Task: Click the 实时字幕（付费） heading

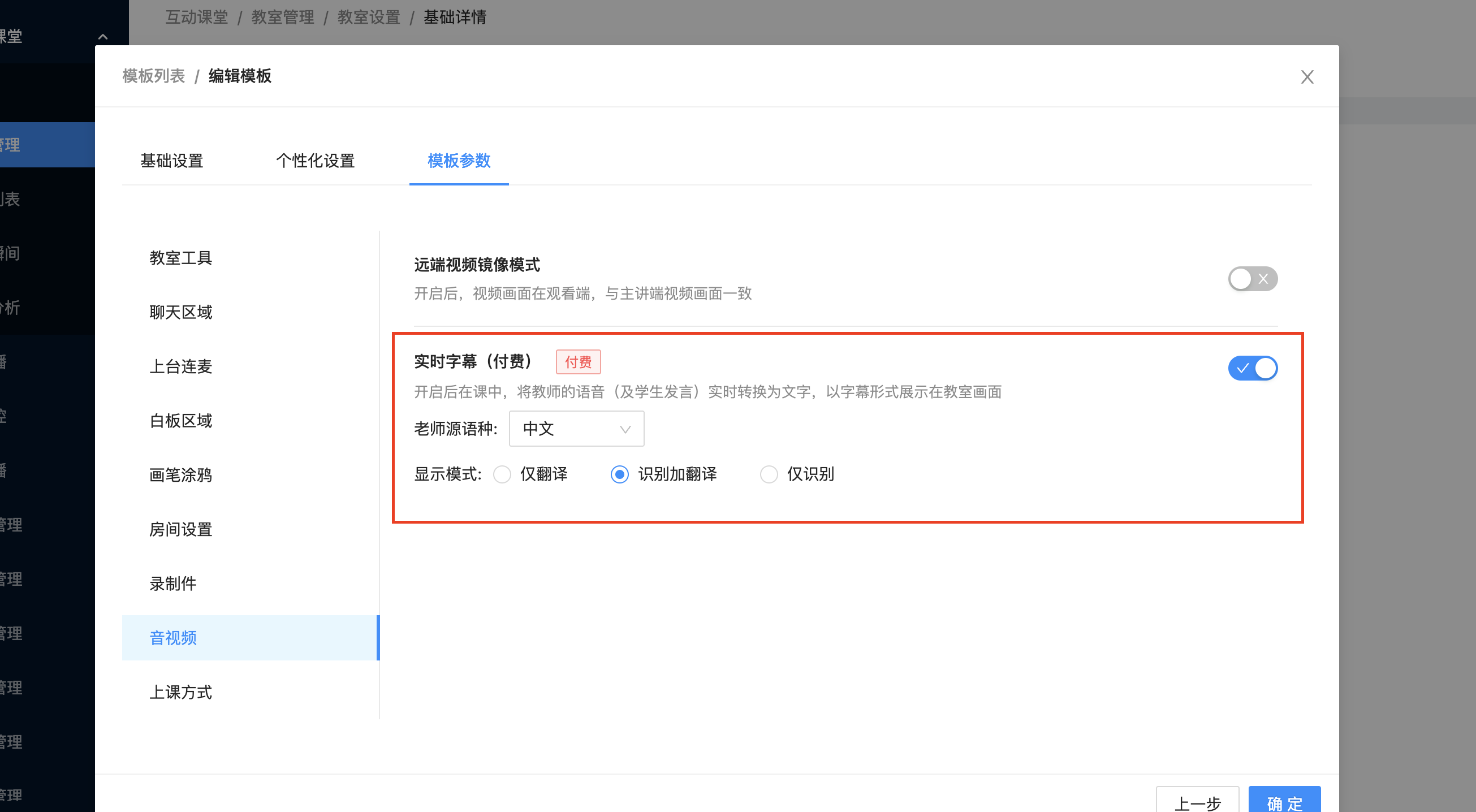Action: [473, 361]
